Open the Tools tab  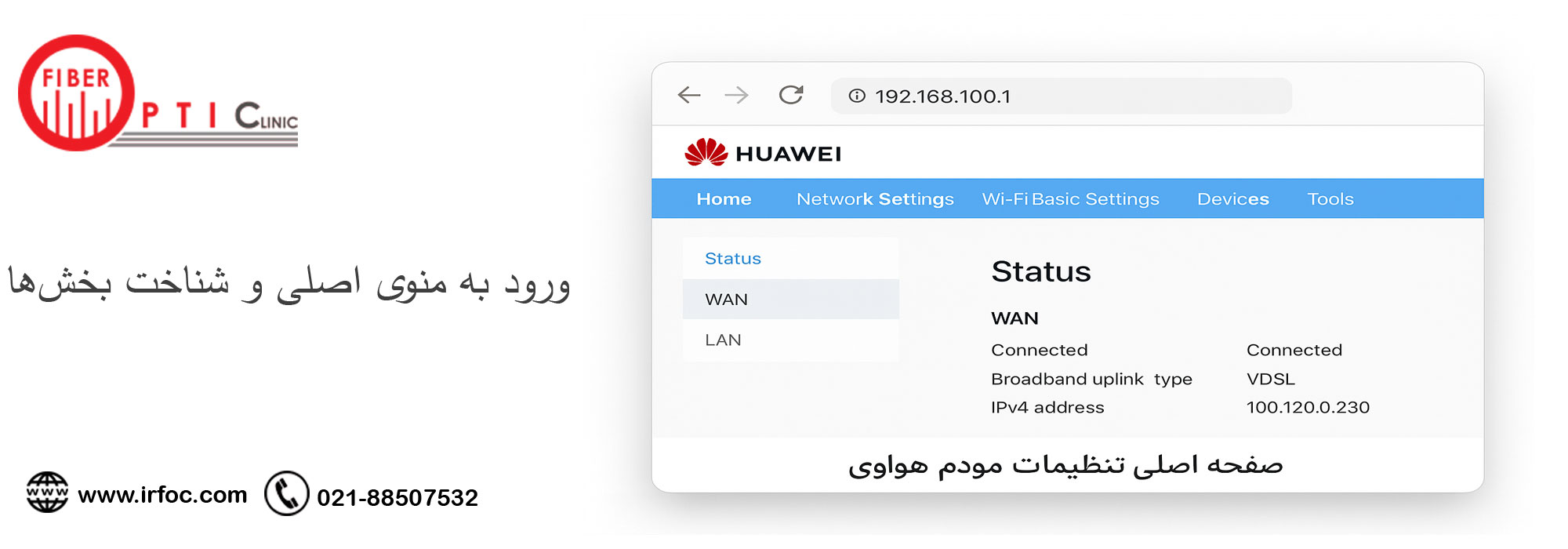coord(1330,199)
